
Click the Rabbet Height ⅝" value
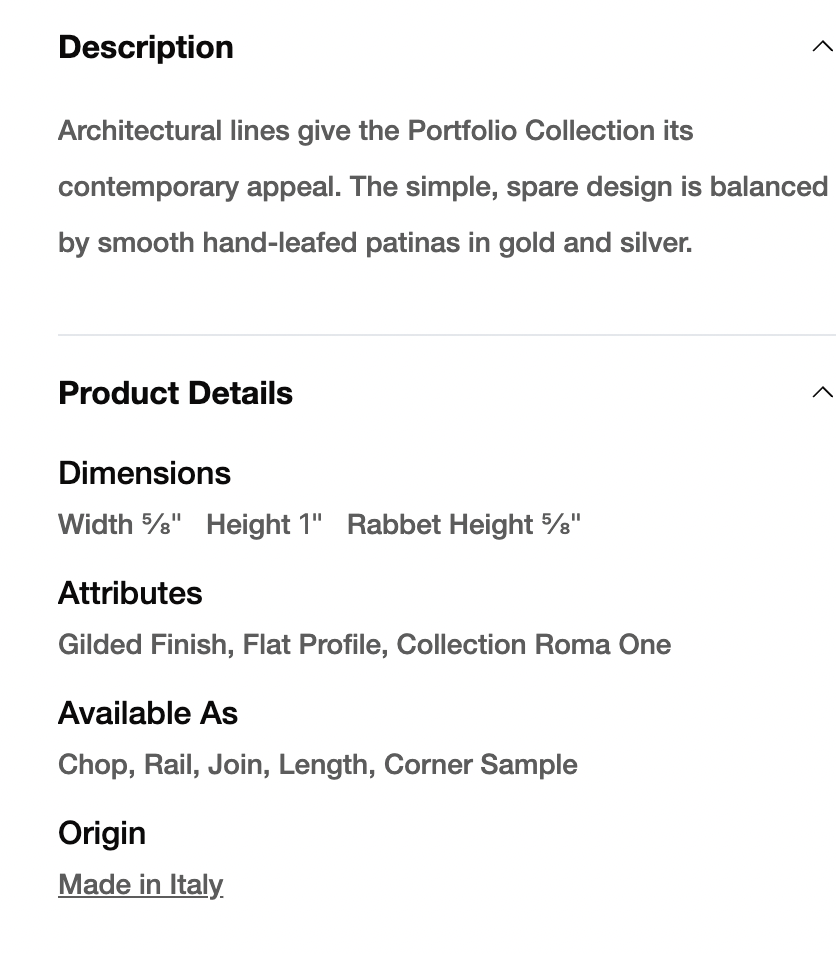click(x=464, y=524)
